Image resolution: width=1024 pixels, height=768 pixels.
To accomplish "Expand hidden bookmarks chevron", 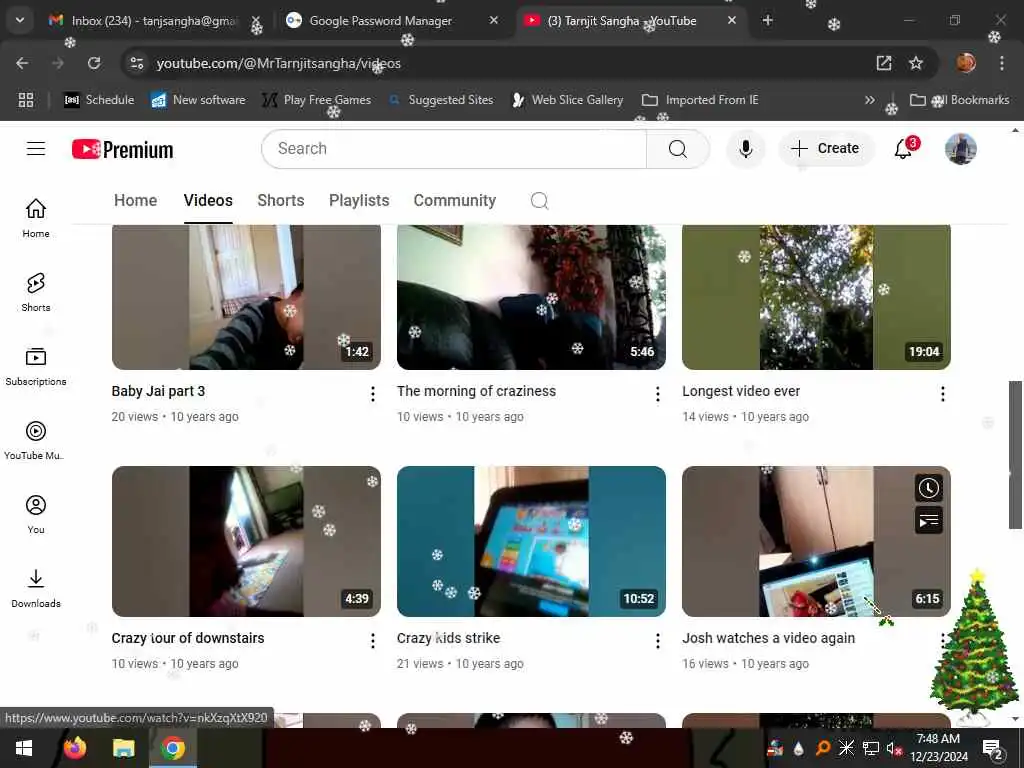I will coord(869,100).
